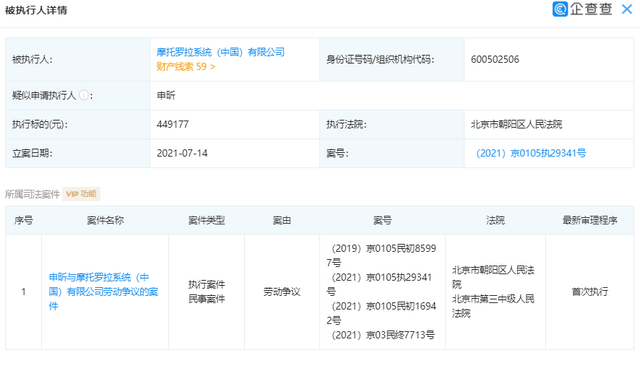Screen dimensions: 640x368
Task: Click the 法院 column header
Action: (x=496, y=220)
